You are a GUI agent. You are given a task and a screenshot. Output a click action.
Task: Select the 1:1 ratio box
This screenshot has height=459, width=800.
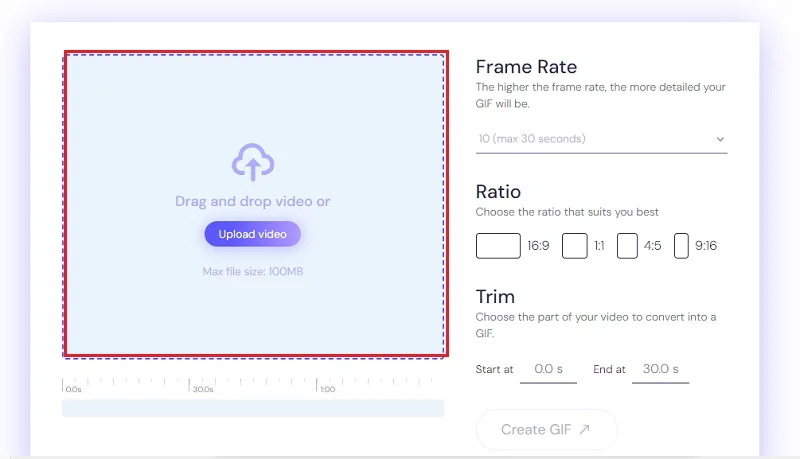click(x=574, y=246)
